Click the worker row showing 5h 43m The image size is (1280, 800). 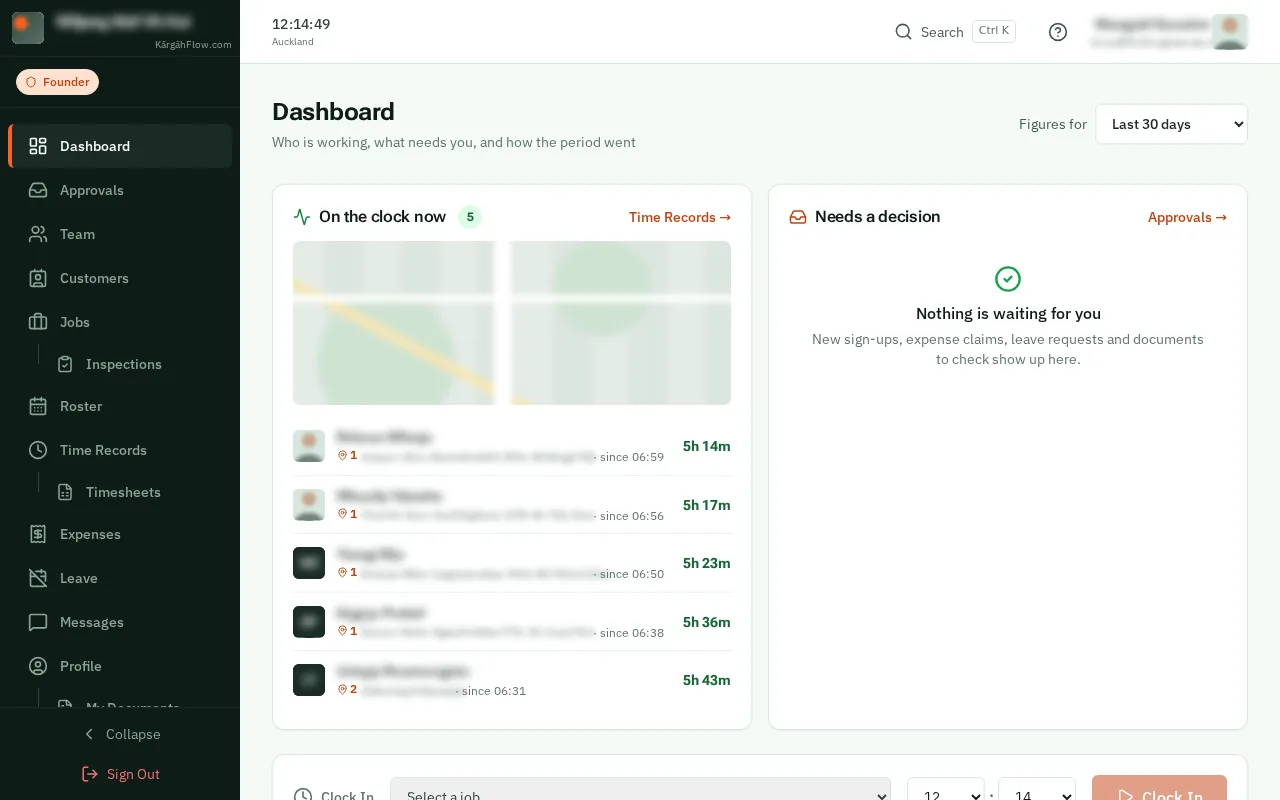click(512, 680)
